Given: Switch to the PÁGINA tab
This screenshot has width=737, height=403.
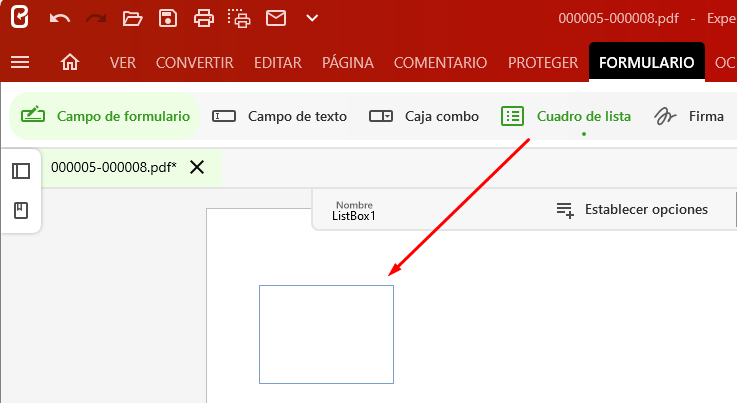Looking at the screenshot, I should 348,63.
